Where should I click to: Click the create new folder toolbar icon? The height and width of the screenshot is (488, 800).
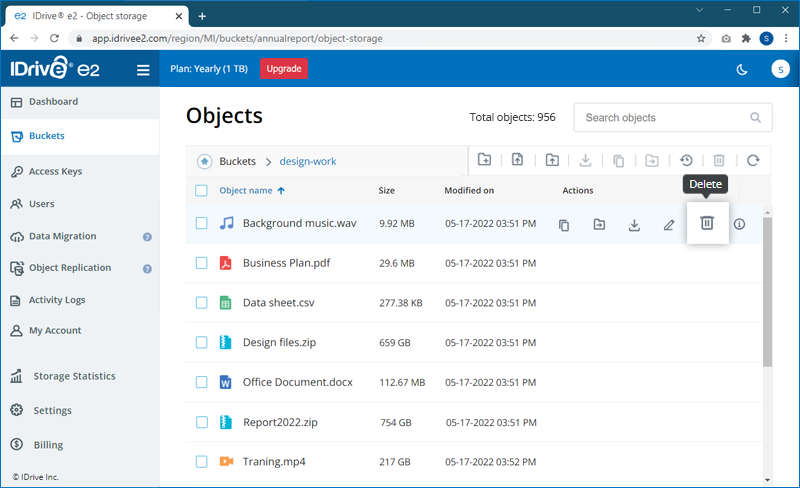485,160
